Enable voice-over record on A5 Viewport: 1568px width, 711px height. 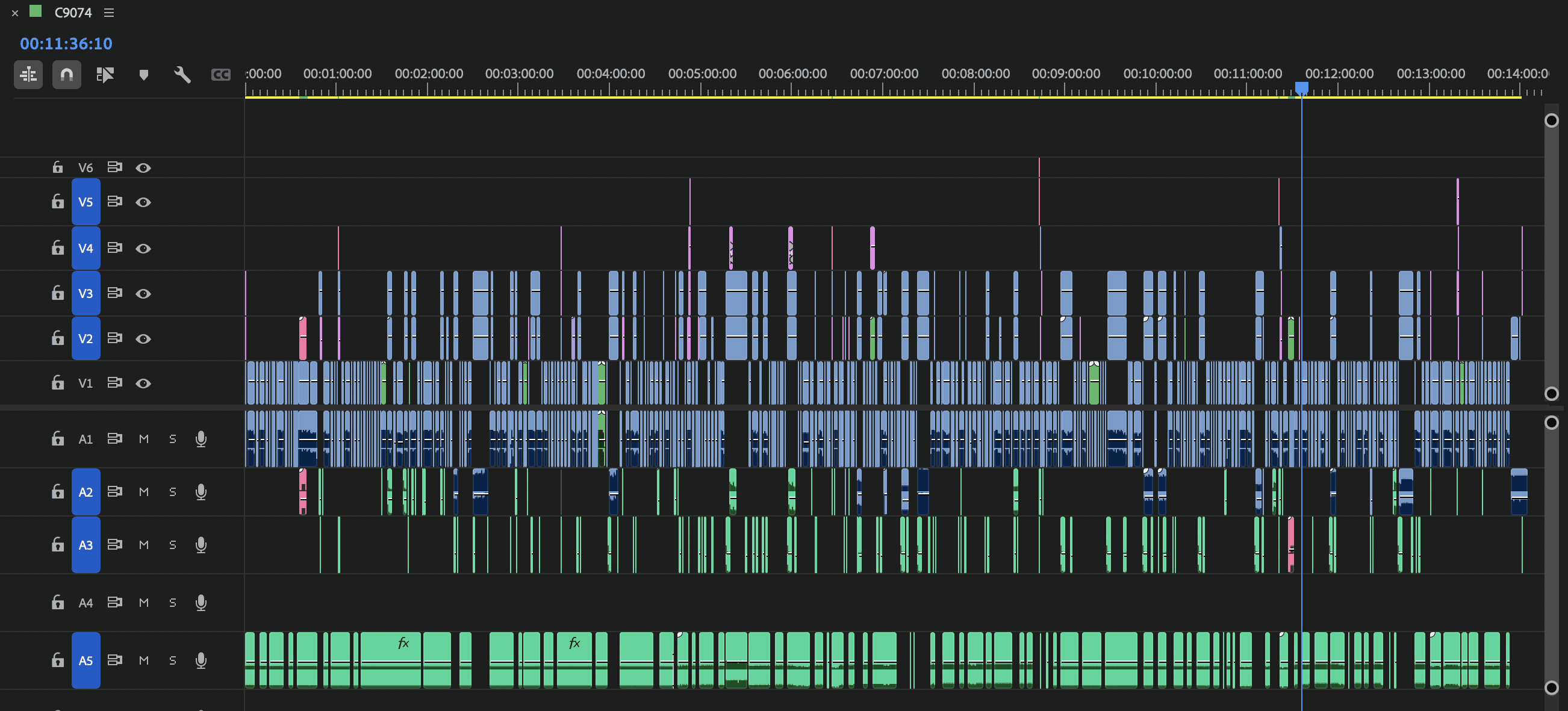pos(201,660)
